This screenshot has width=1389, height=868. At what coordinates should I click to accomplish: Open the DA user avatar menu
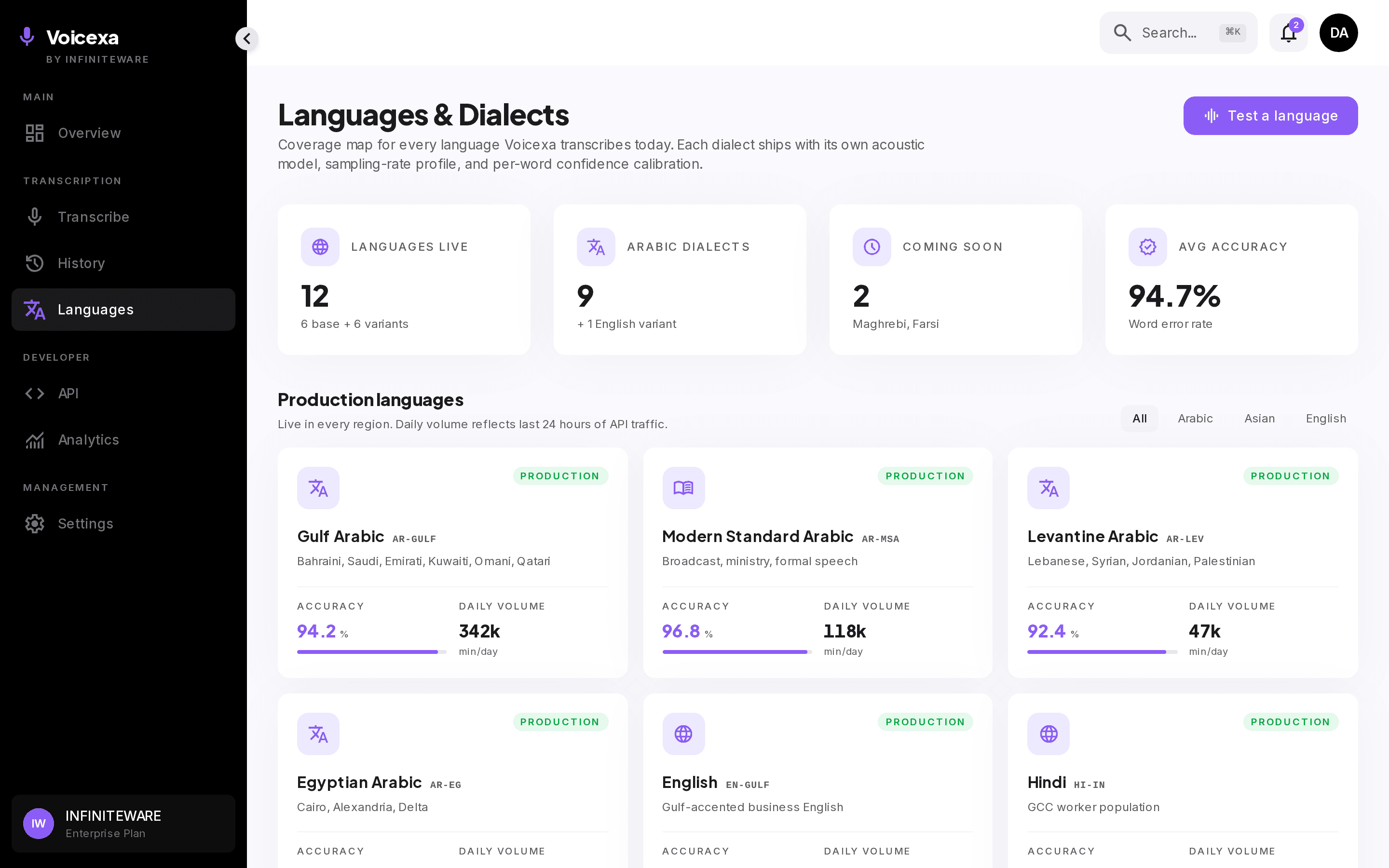coord(1338,33)
